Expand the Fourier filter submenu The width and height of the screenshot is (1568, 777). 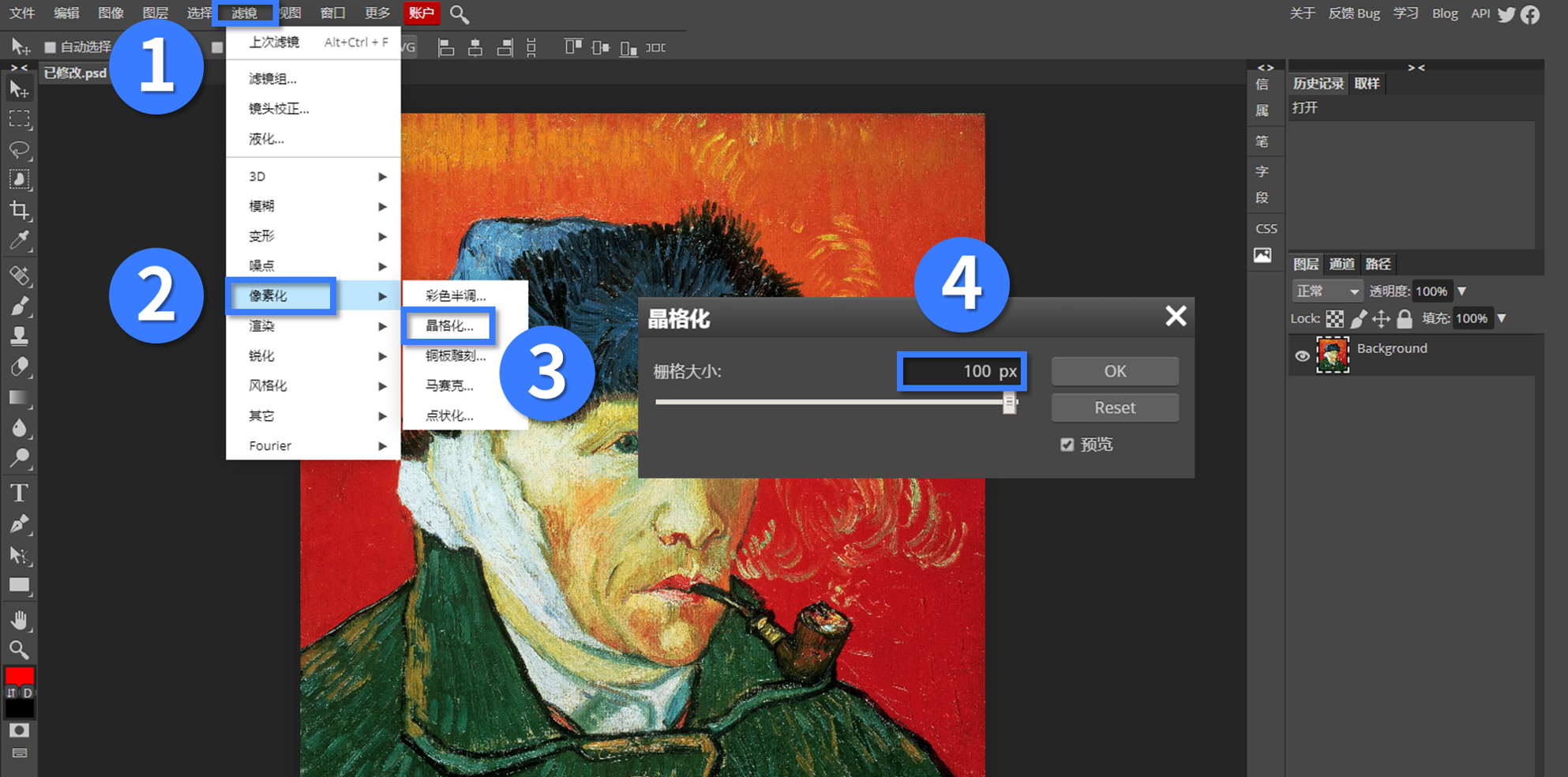coord(313,445)
